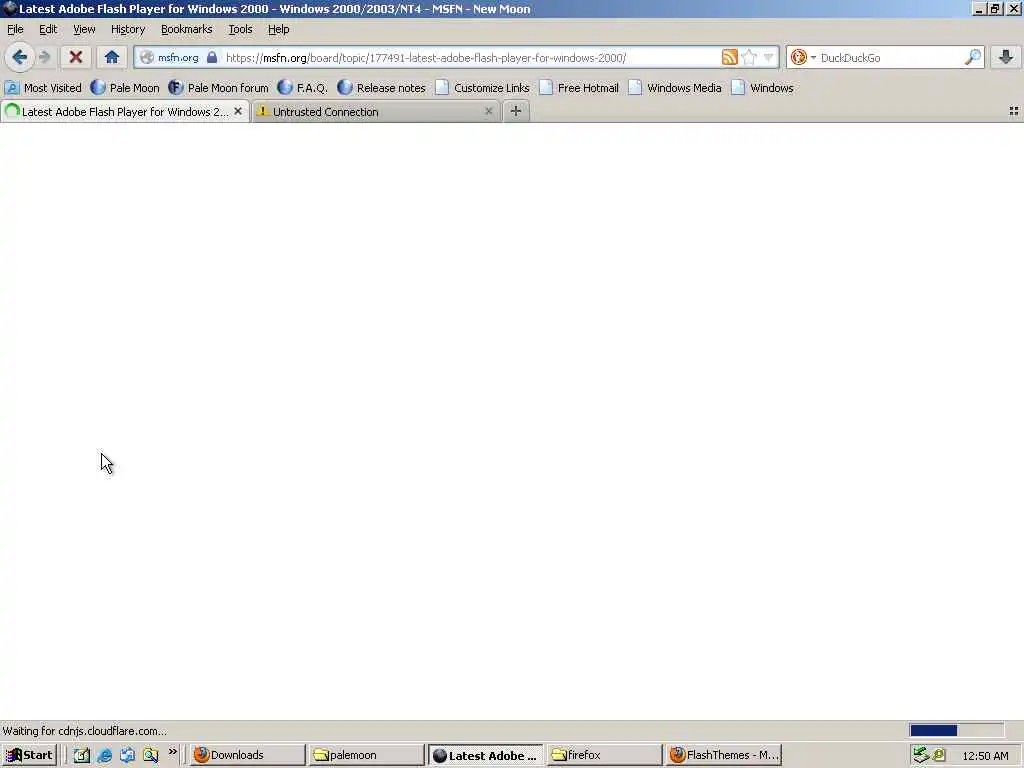The height and width of the screenshot is (768, 1024).
Task: Click the padlock security icon in address bar
Action: pos(212,57)
